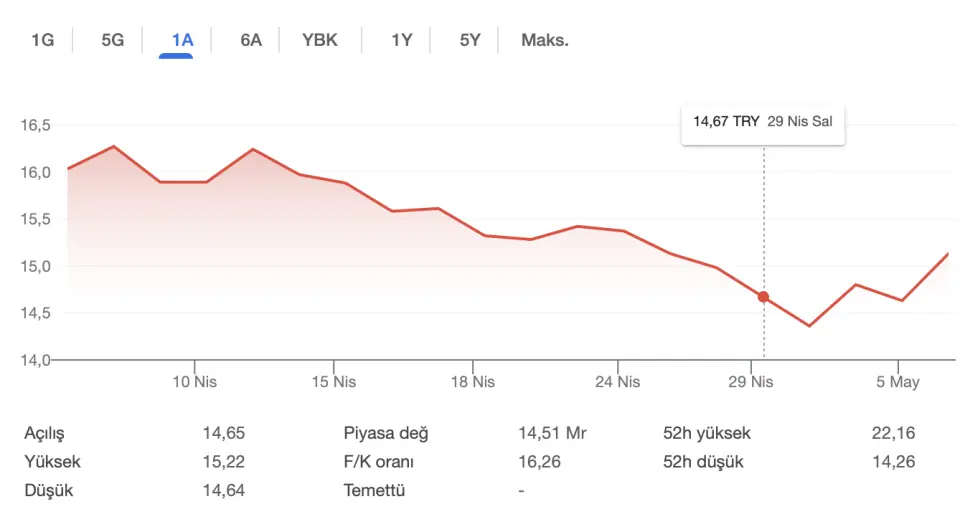Click the red data point marker
The height and width of the screenshot is (532, 960).
coord(763,297)
